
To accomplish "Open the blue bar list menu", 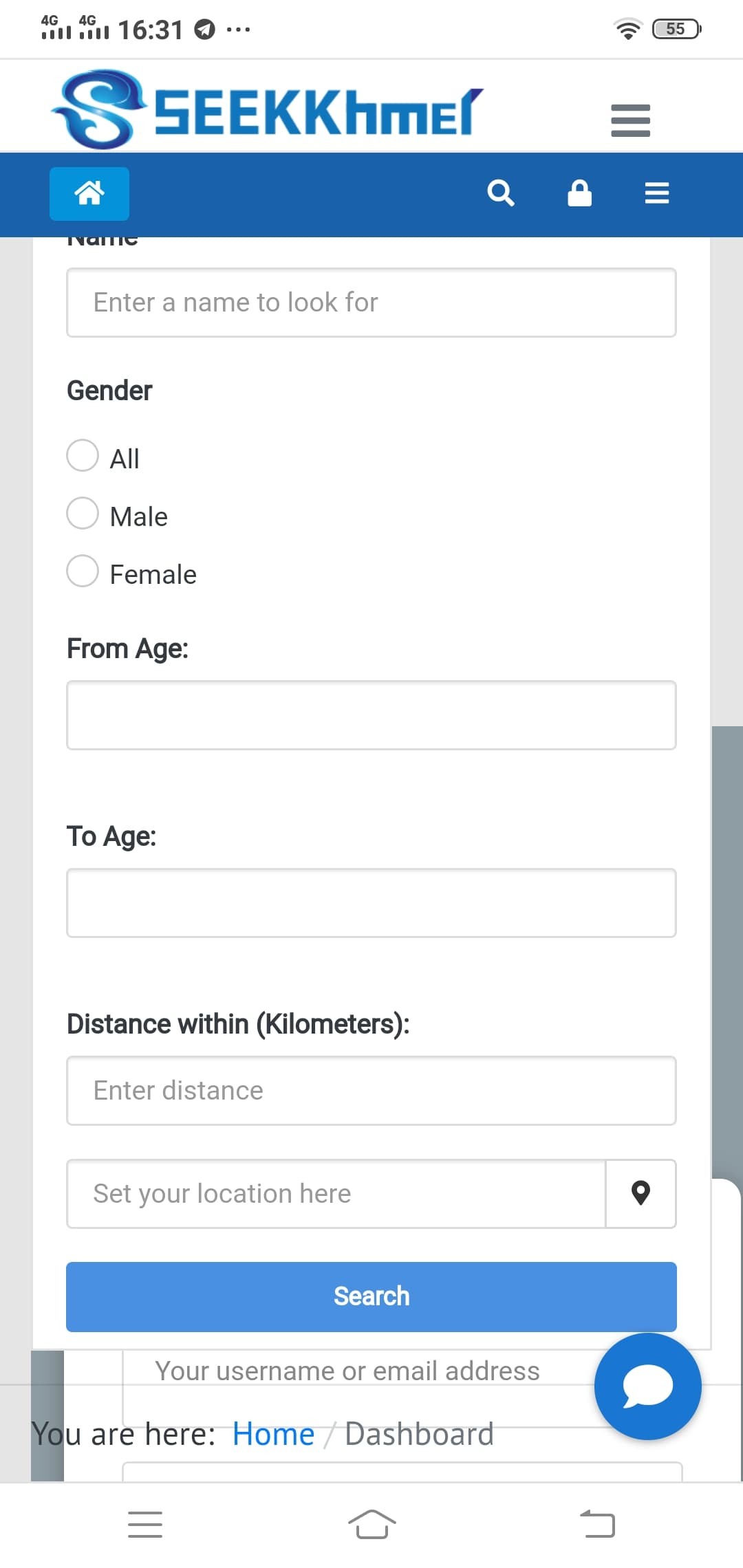I will click(x=657, y=193).
